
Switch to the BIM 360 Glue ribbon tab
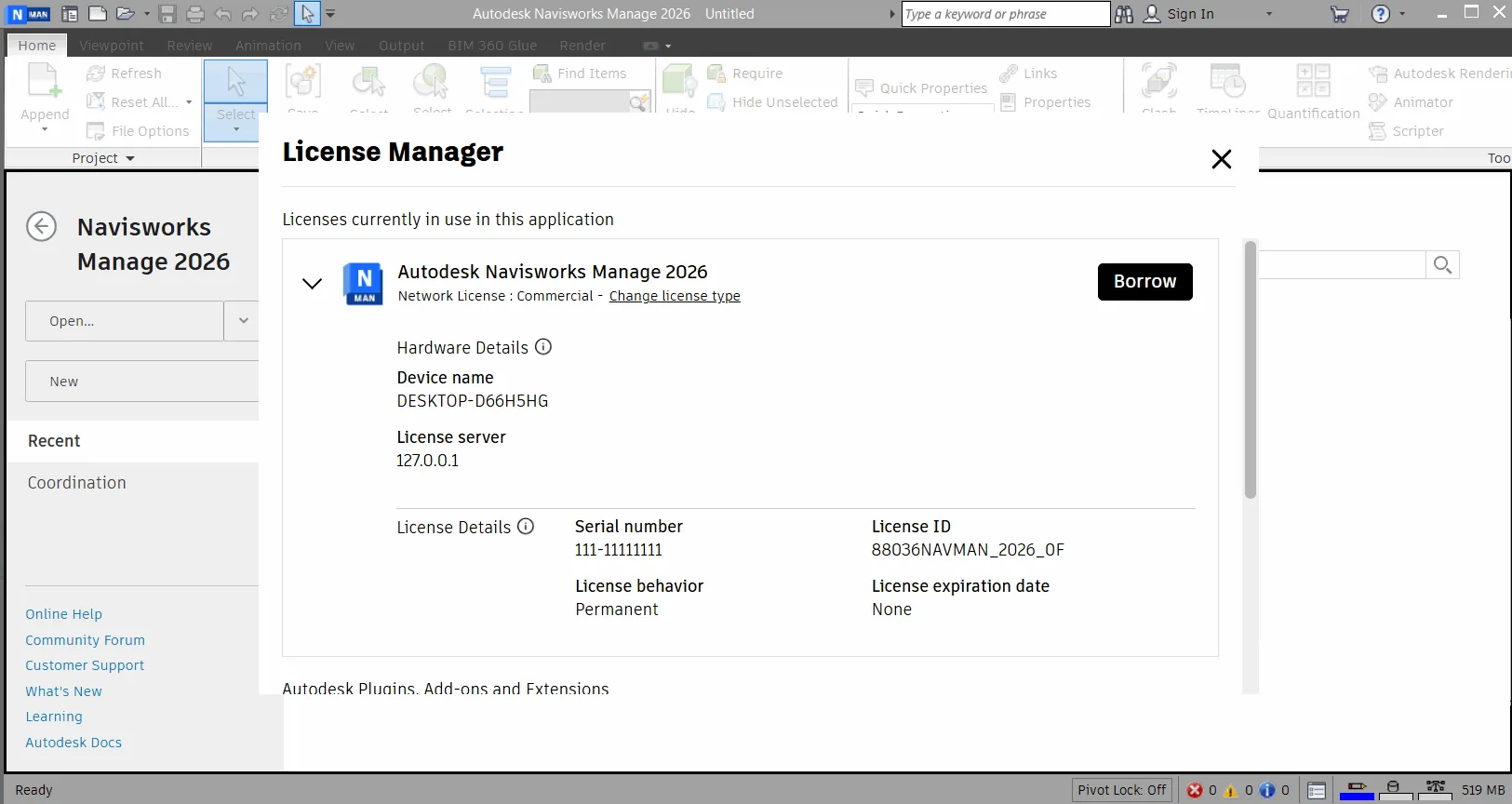click(492, 46)
